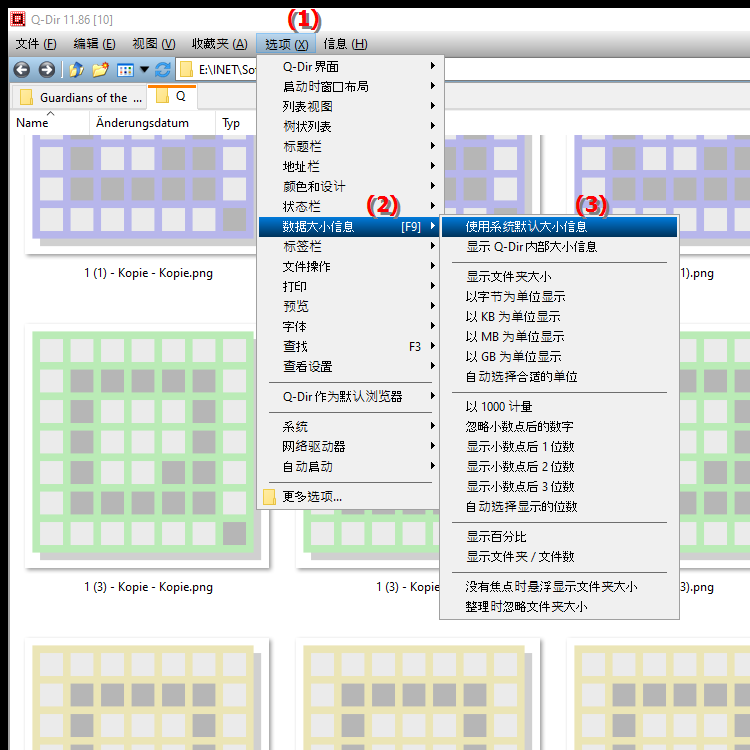Expand the Q-Dir 界面 submenu
The image size is (750, 750).
[349, 66]
